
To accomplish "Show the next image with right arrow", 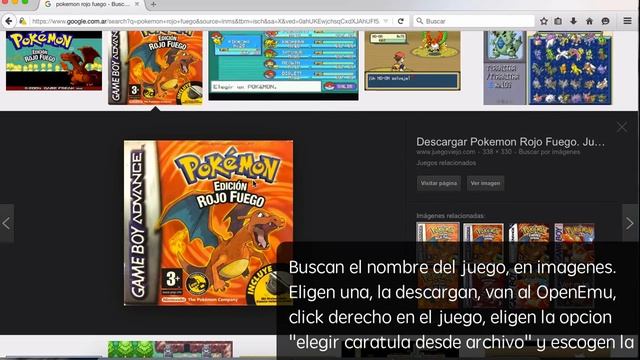I will 630,223.
